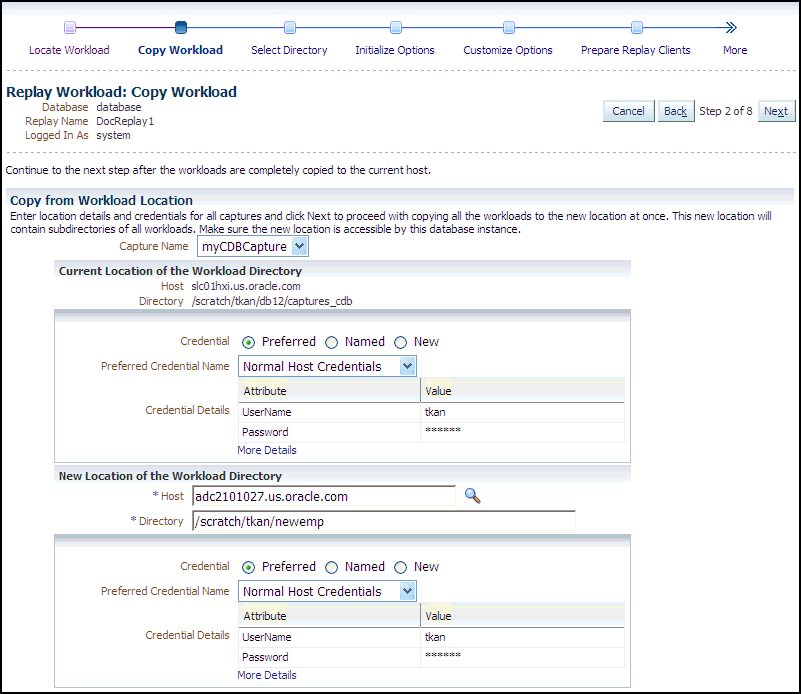Expand Preferred Credential Name for current location

(406, 367)
